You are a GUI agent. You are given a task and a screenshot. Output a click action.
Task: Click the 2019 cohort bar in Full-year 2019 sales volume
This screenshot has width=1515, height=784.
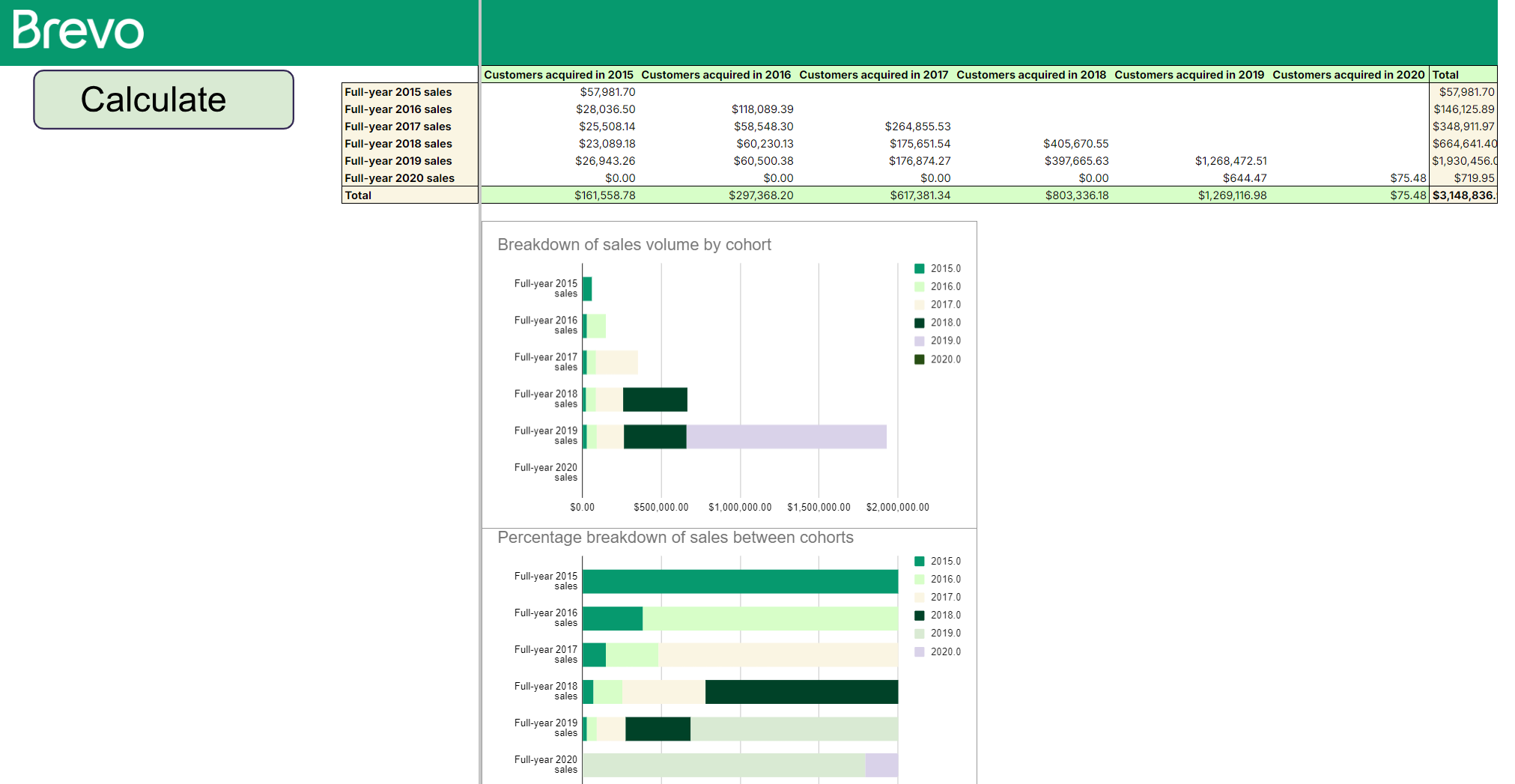click(x=786, y=437)
